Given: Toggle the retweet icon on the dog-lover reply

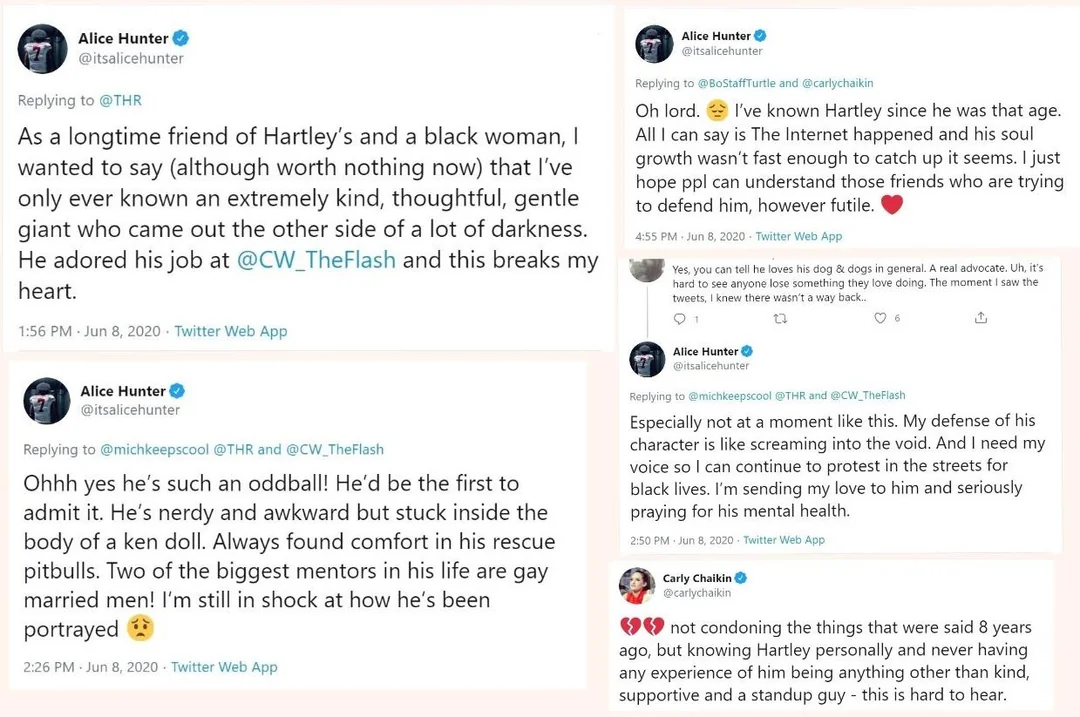Looking at the screenshot, I should tap(781, 318).
